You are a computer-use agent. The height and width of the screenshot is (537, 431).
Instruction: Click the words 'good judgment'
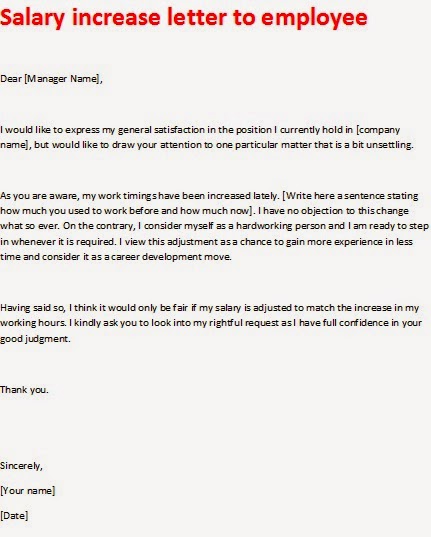point(35,339)
